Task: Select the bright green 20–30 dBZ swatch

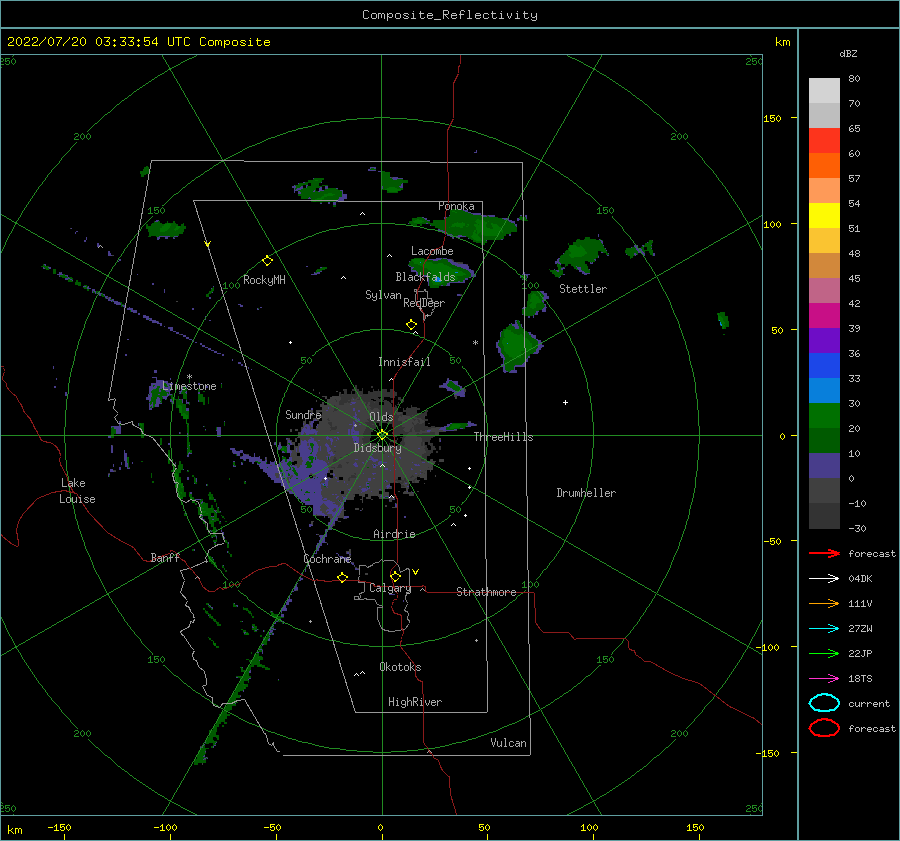Action: [x=824, y=416]
